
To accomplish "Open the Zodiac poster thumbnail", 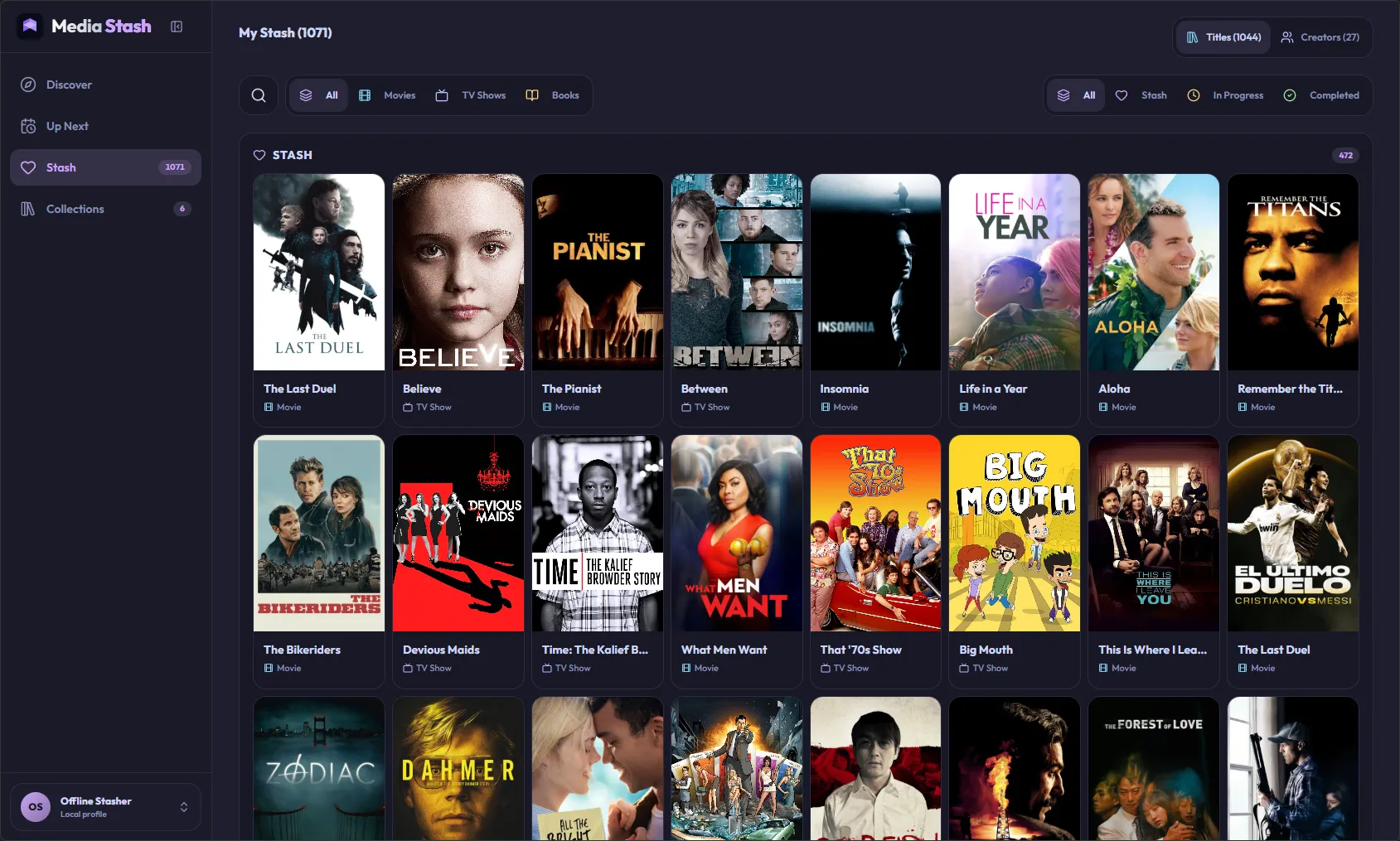I will (x=319, y=769).
